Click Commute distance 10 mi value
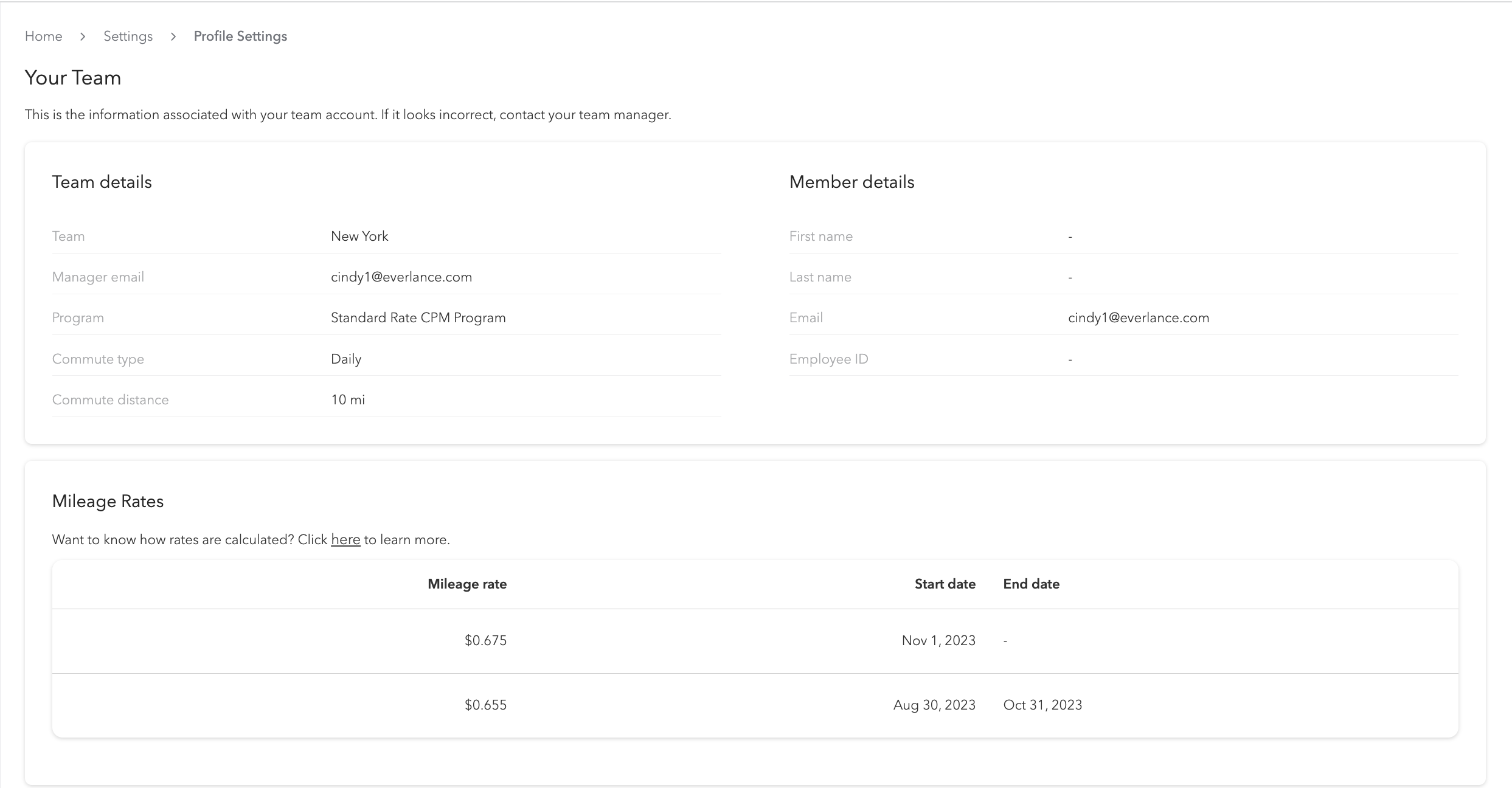The width and height of the screenshot is (1512, 788). coord(348,400)
